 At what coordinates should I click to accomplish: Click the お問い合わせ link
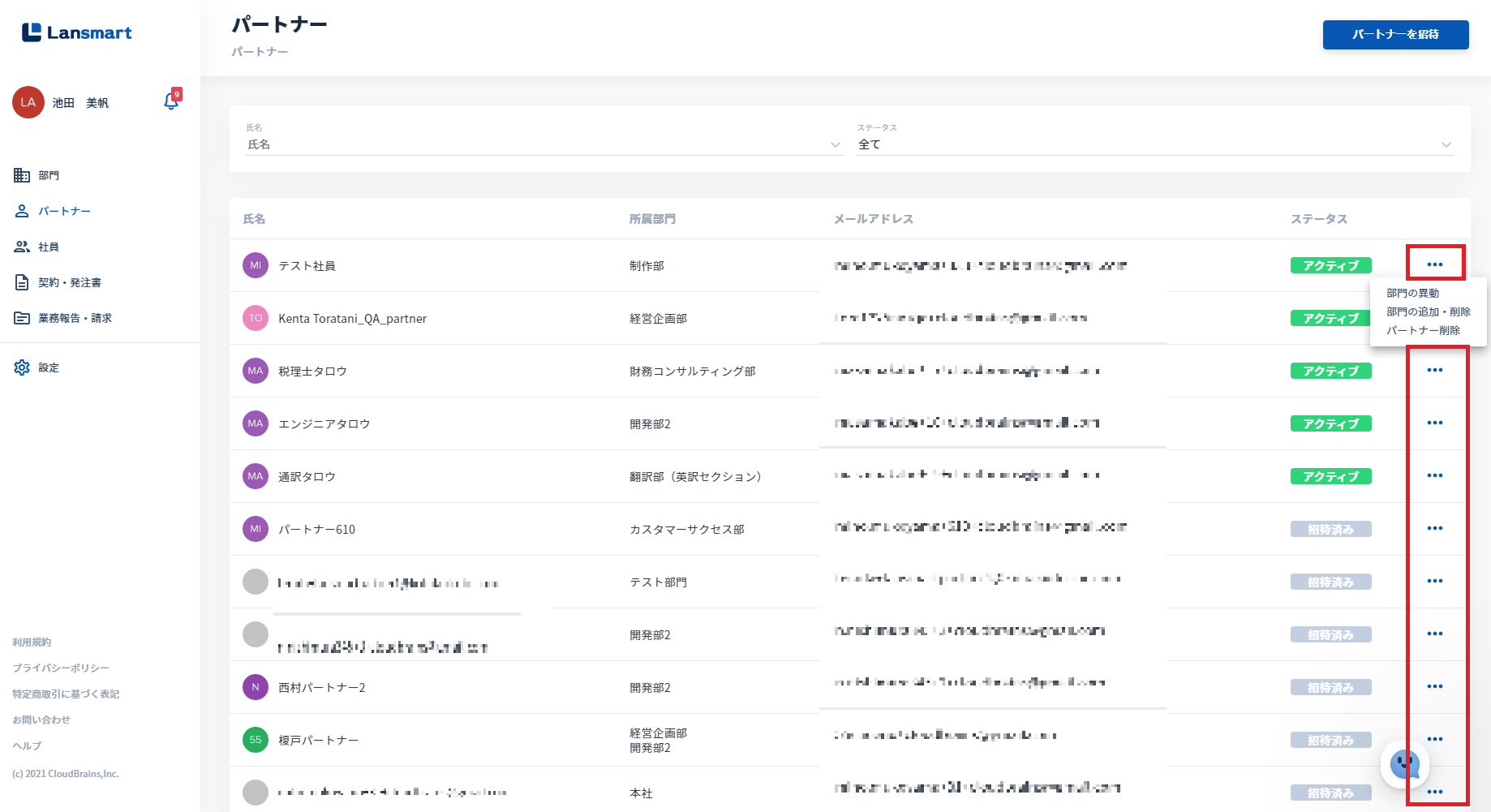[x=41, y=720]
